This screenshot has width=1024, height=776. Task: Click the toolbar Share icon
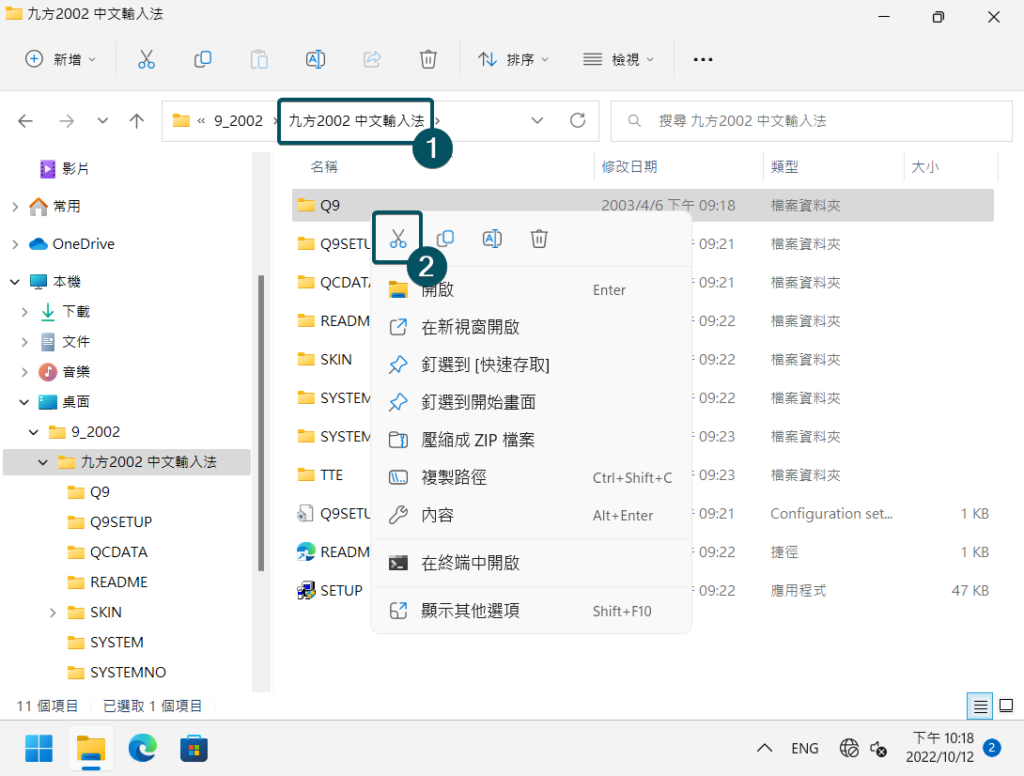click(372, 59)
